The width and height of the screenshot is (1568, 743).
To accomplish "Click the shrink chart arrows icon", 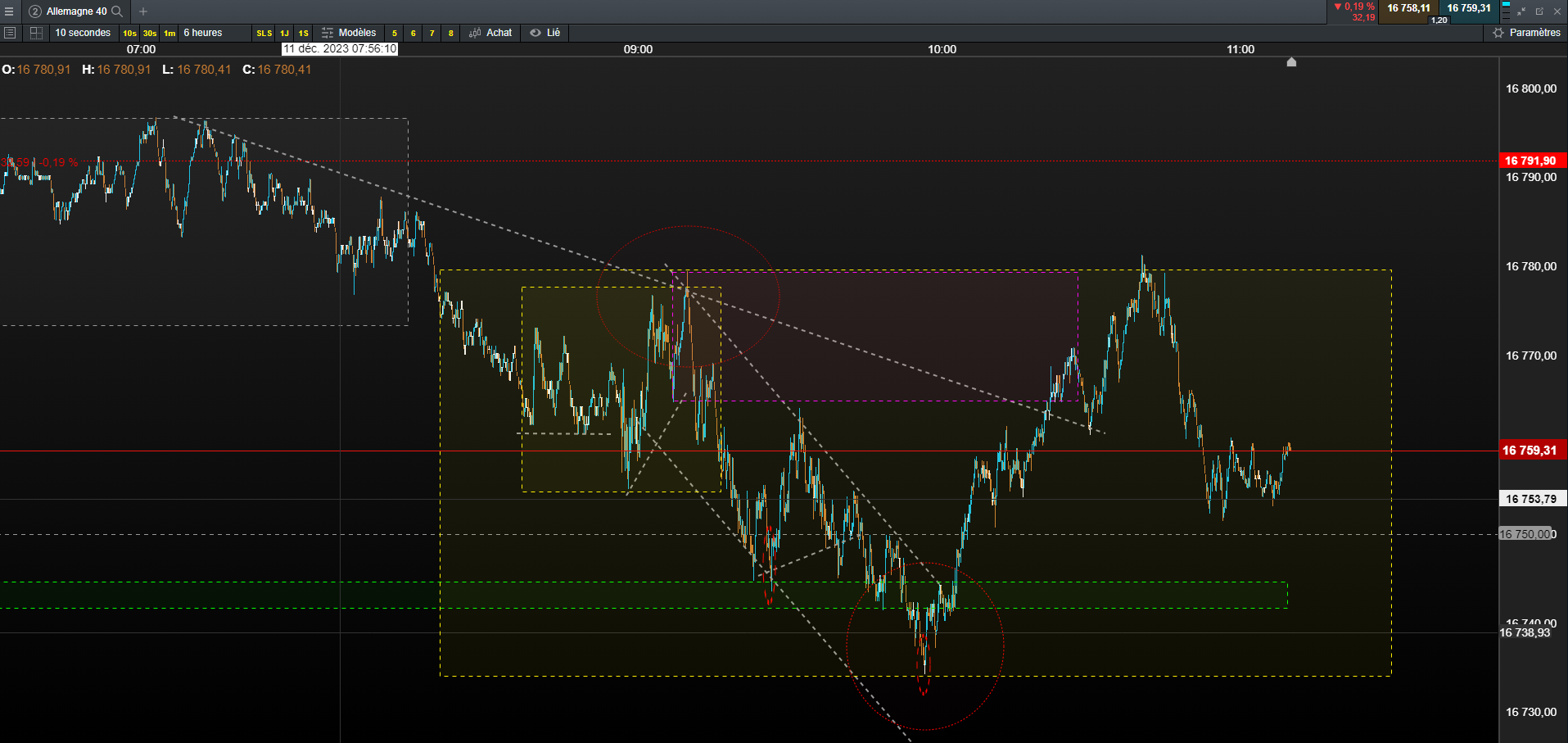I will (x=1521, y=11).
